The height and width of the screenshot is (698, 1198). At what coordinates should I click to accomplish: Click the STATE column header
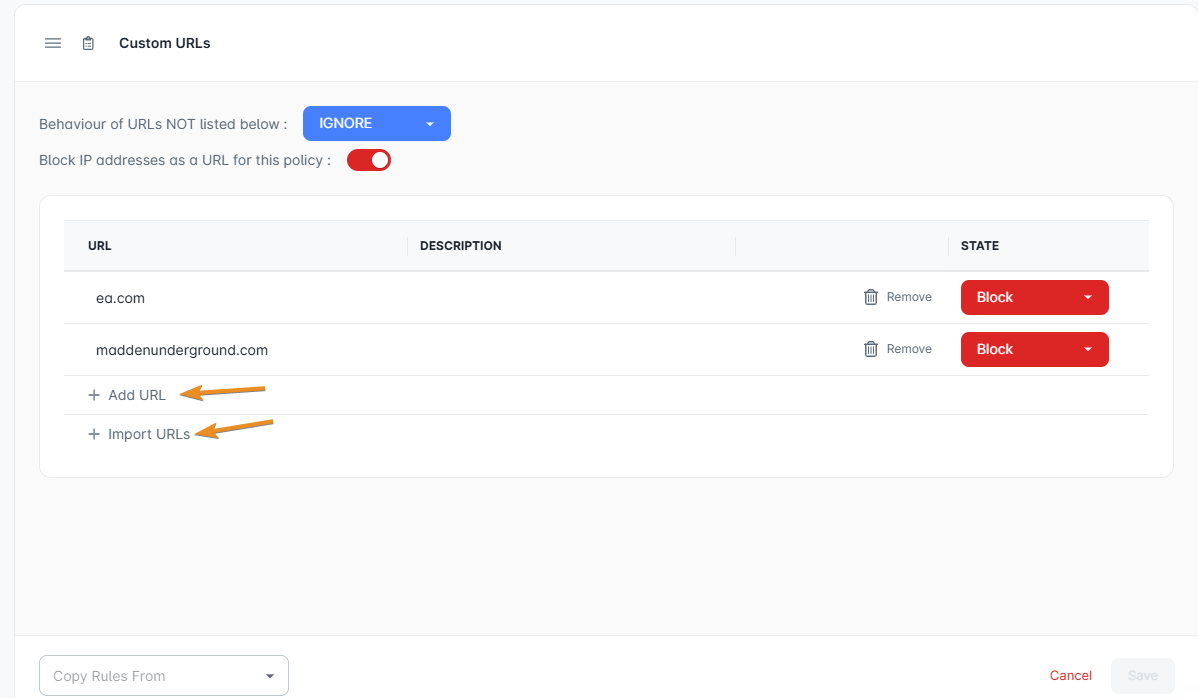click(979, 246)
